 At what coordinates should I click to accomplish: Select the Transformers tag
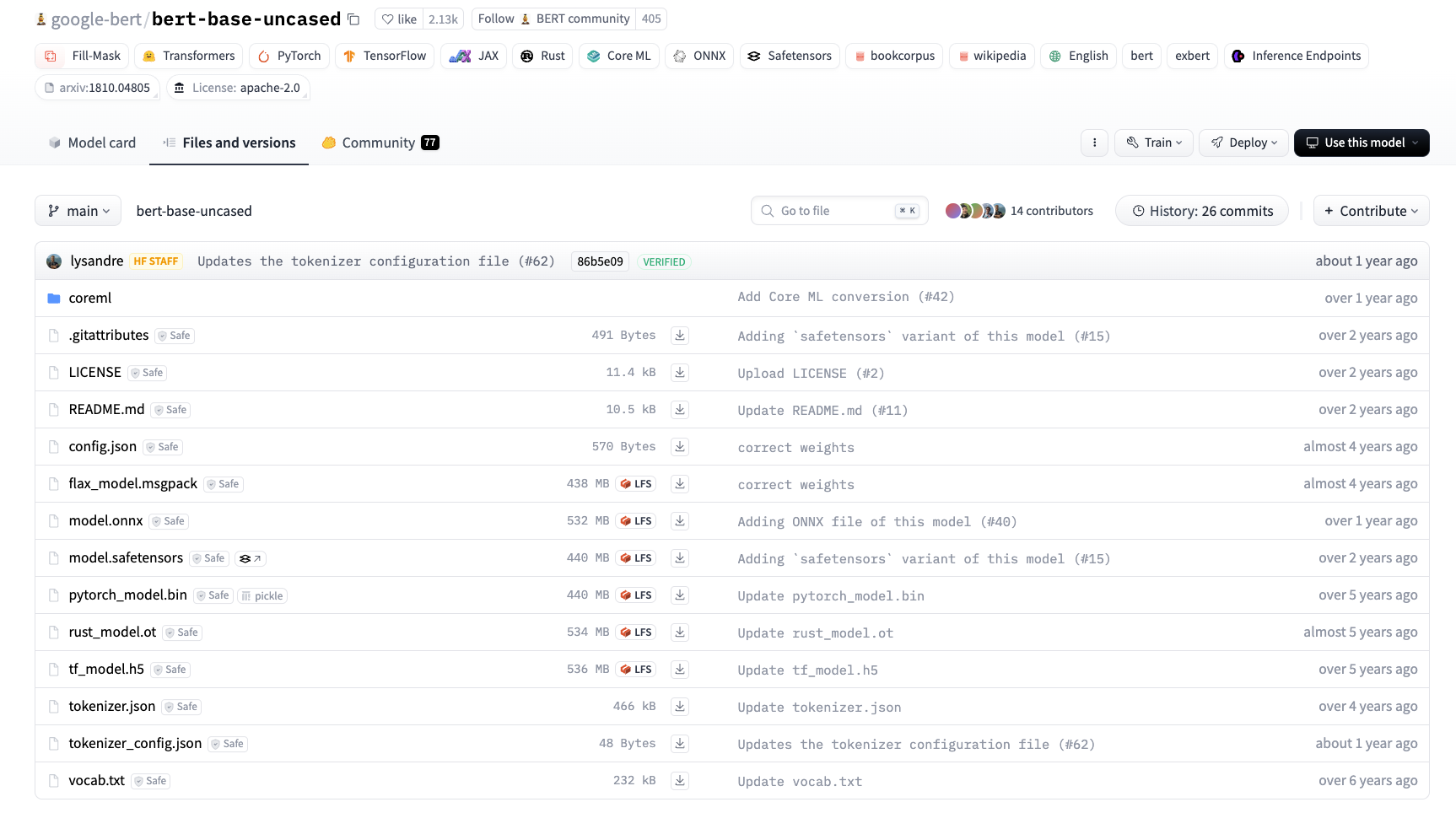(188, 56)
